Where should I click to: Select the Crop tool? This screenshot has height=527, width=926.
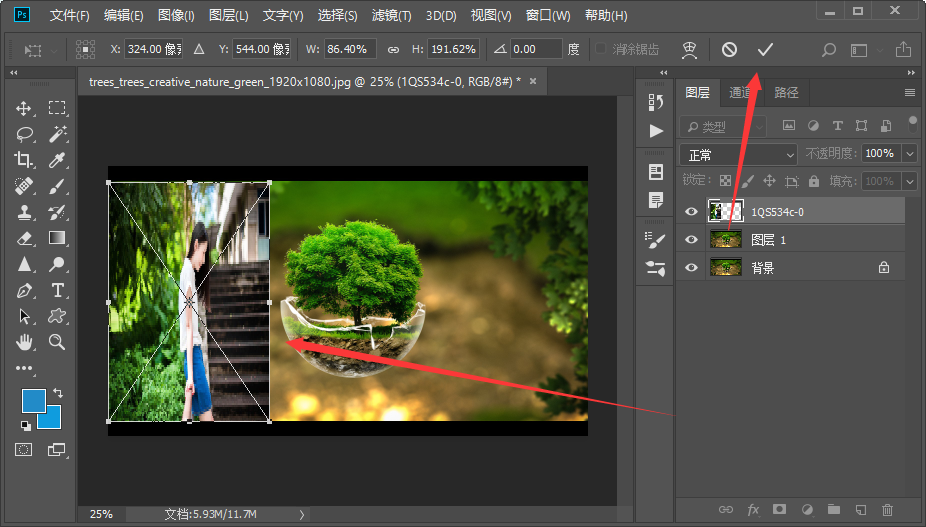point(24,160)
